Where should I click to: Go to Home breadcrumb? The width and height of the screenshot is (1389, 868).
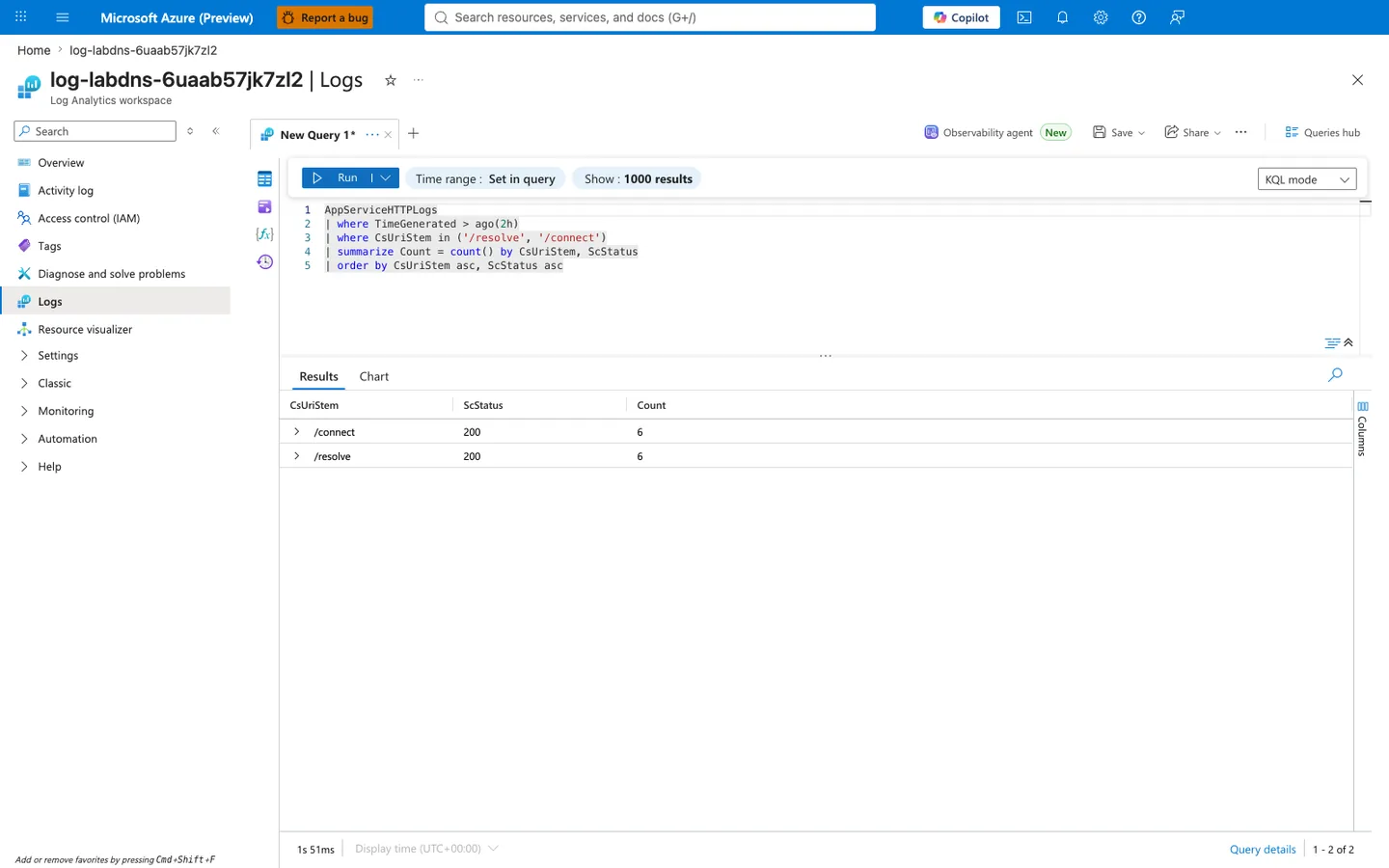tap(34, 50)
